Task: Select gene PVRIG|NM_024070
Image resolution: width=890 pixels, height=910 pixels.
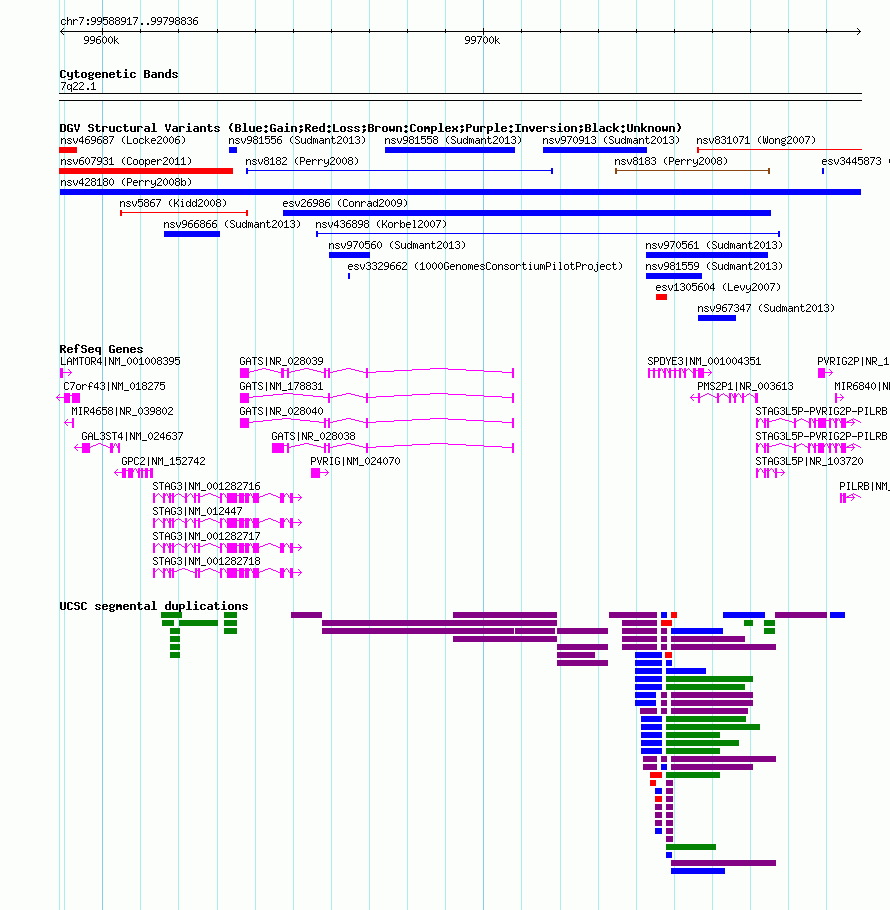Action: coord(355,461)
